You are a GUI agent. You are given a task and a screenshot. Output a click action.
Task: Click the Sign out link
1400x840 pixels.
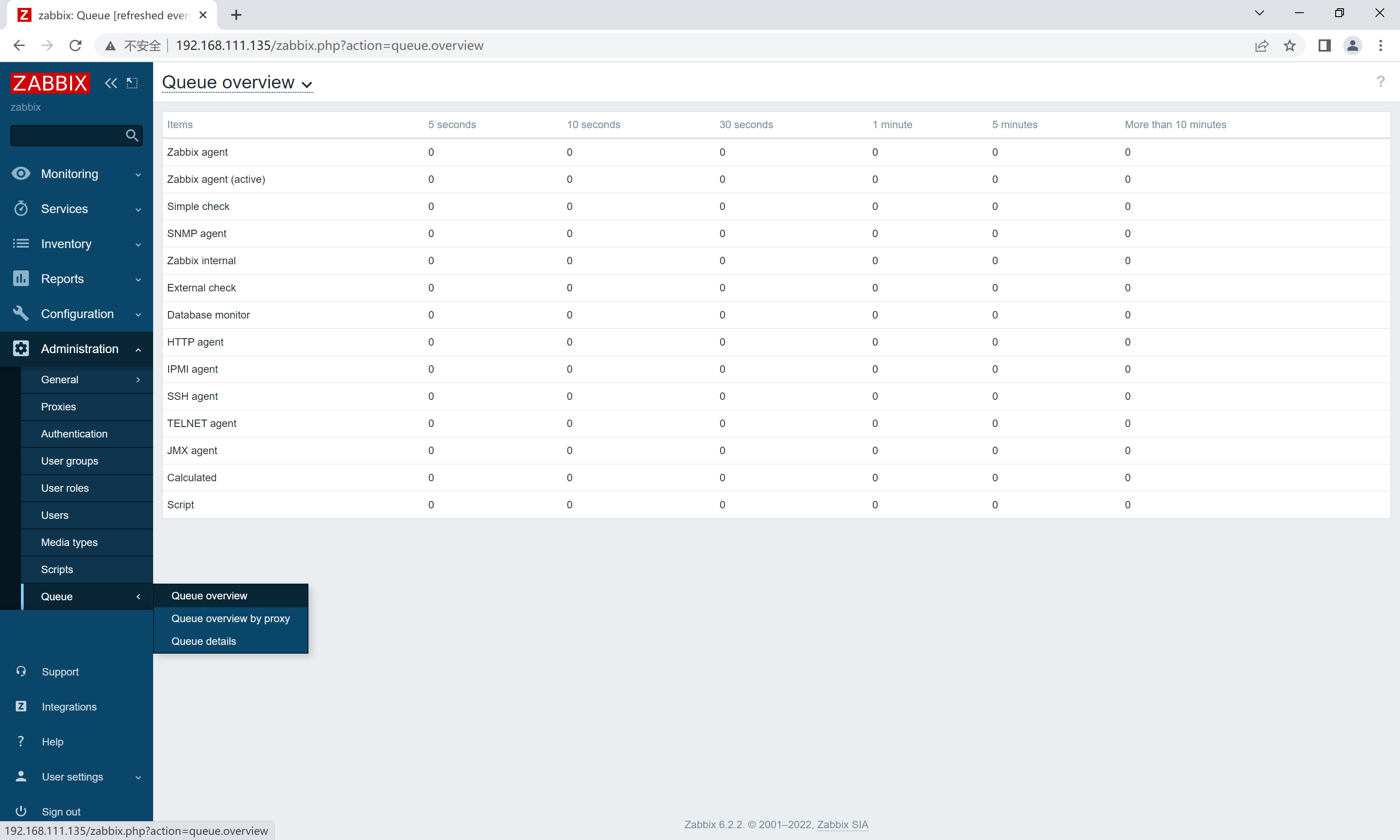click(61, 812)
